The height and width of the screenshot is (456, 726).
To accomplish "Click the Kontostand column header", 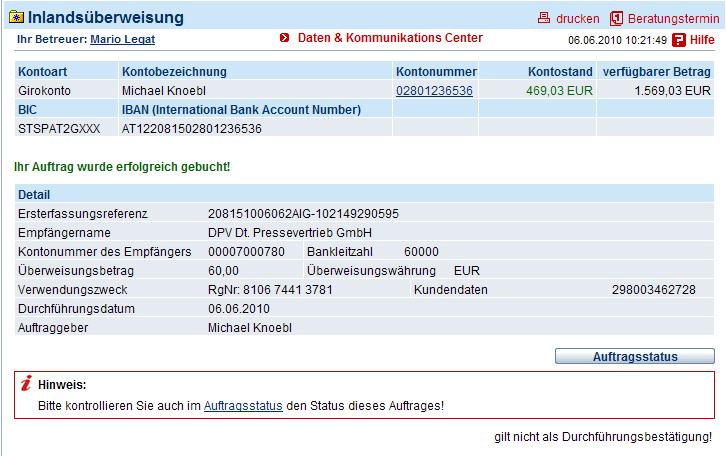I will 560,72.
